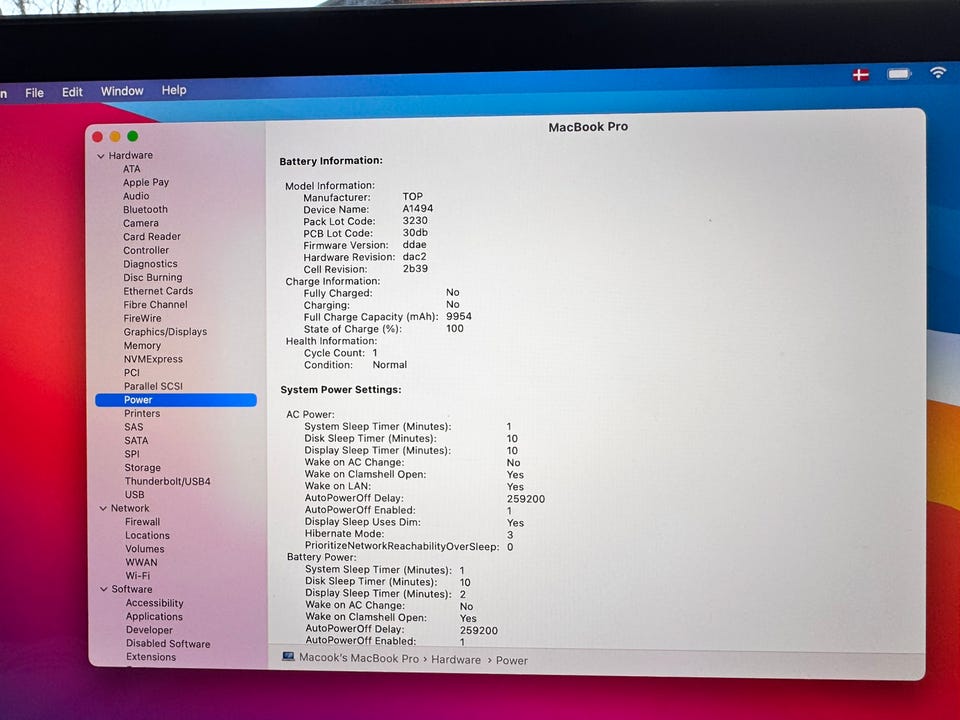Click the Full Charge Capacity value 9954
This screenshot has width=960, height=720.
[x=459, y=317]
